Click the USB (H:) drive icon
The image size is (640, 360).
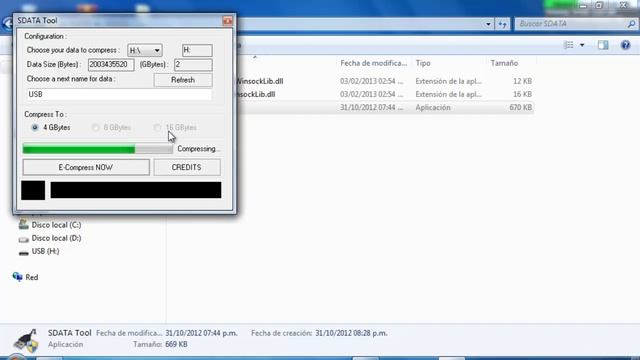24,253
